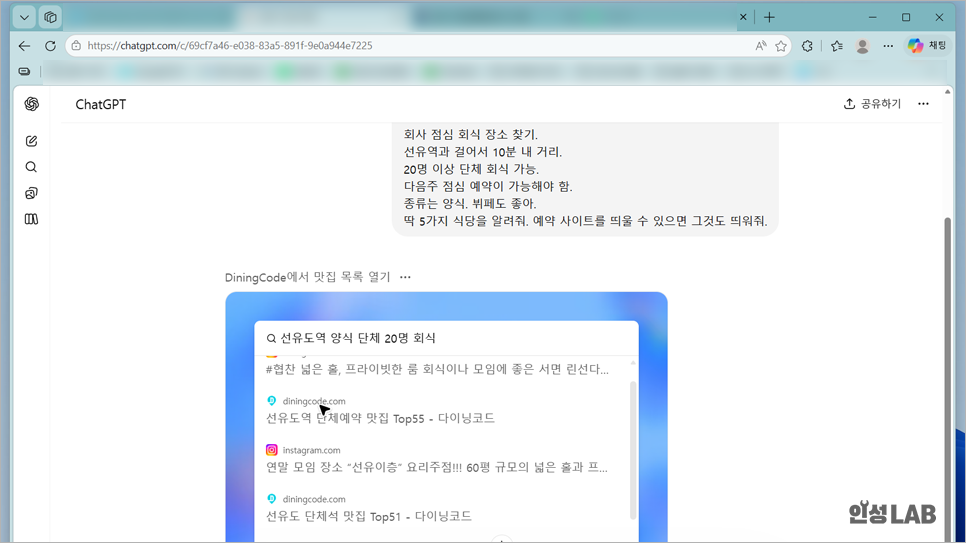The height and width of the screenshot is (543, 966).
Task: Click the magnifier in the DiningCode search box
Action: tap(271, 338)
